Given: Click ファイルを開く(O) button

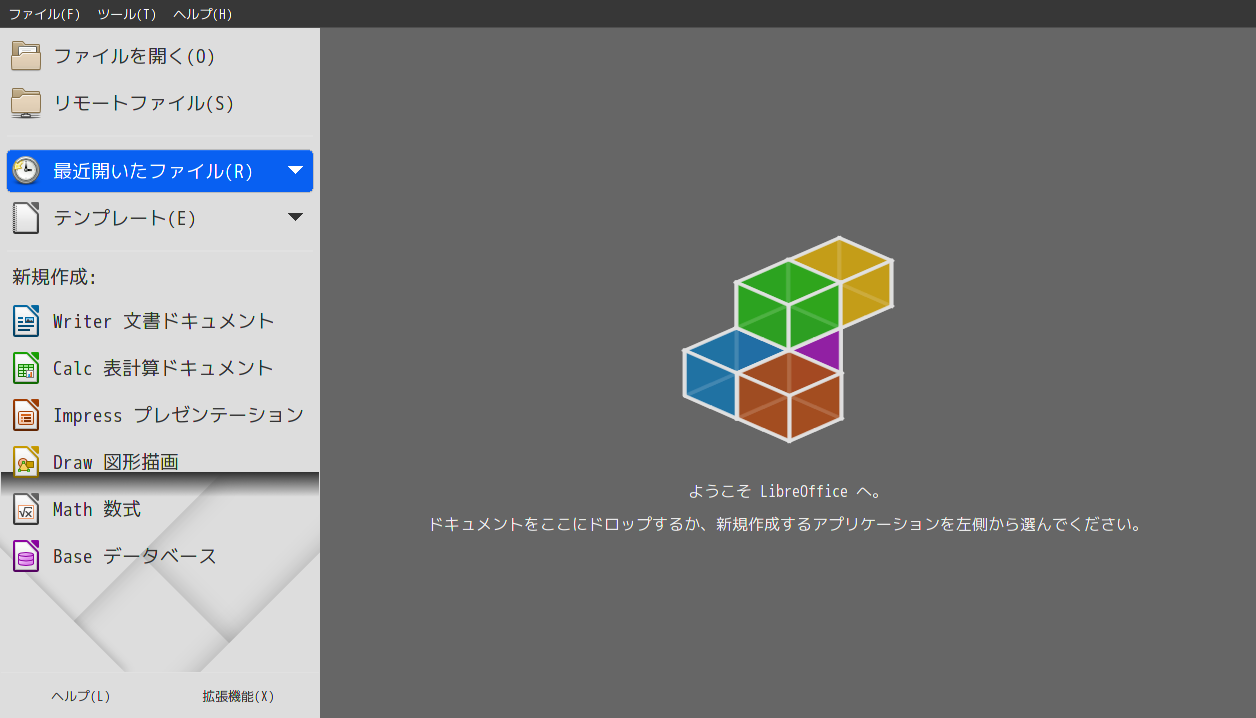Looking at the screenshot, I should [160, 56].
